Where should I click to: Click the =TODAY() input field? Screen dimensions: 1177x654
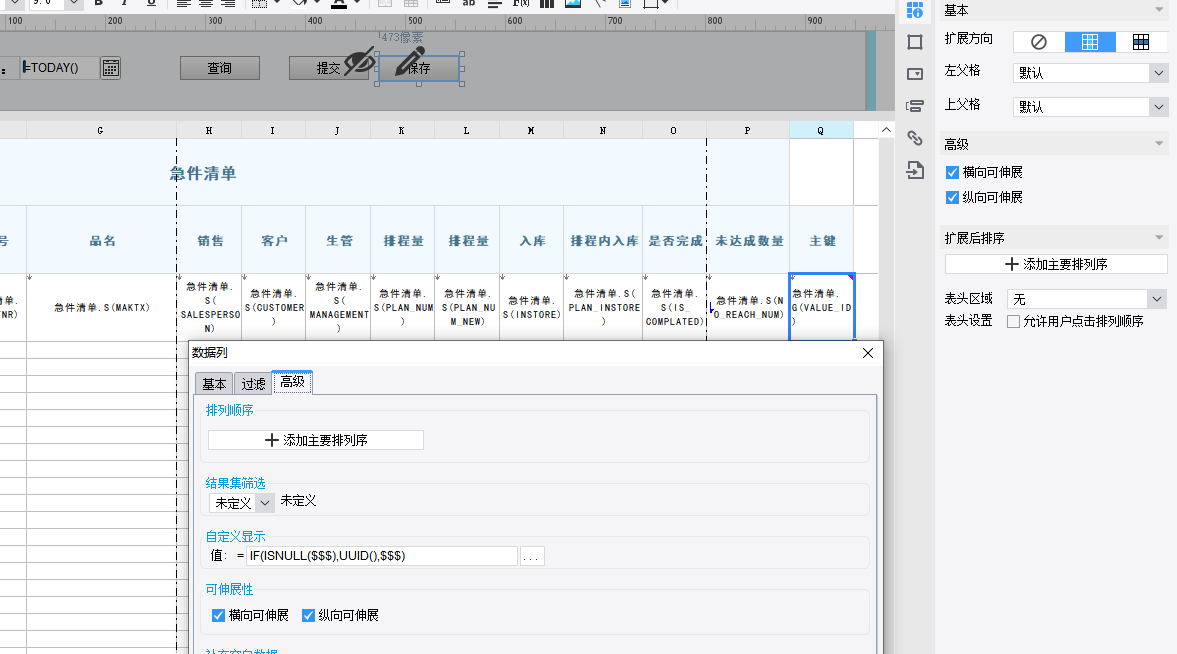click(x=59, y=68)
